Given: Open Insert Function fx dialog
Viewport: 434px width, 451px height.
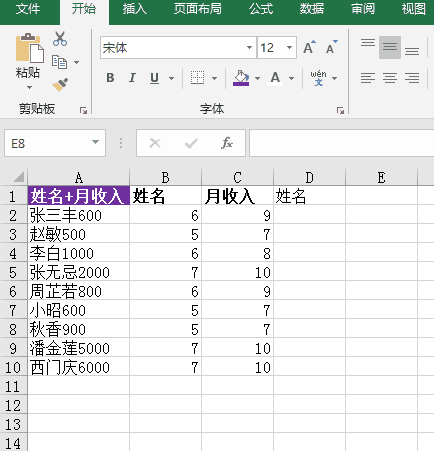Looking at the screenshot, I should [227, 143].
